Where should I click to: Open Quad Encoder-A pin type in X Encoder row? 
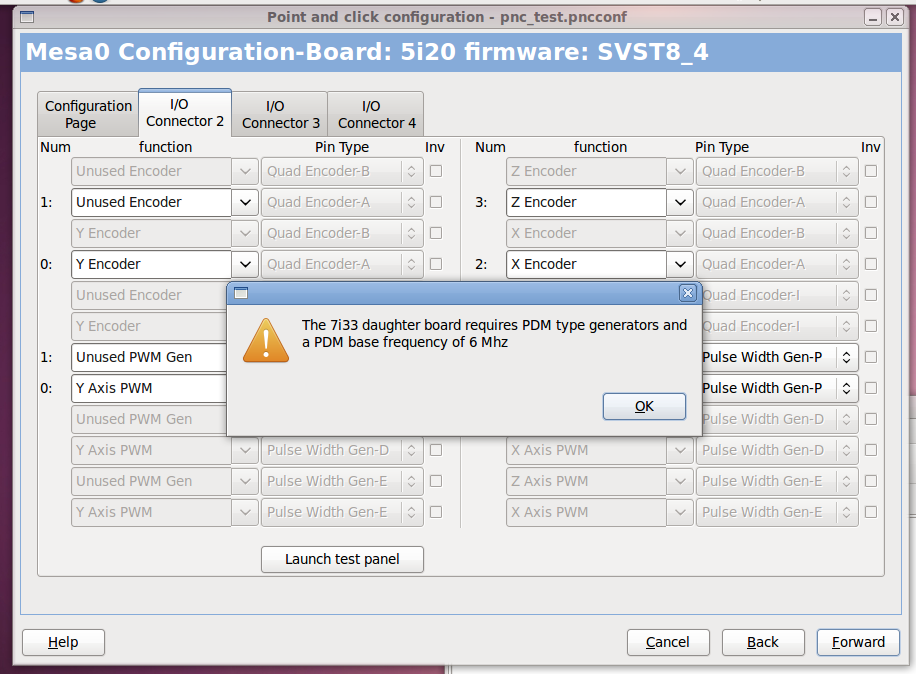point(777,264)
